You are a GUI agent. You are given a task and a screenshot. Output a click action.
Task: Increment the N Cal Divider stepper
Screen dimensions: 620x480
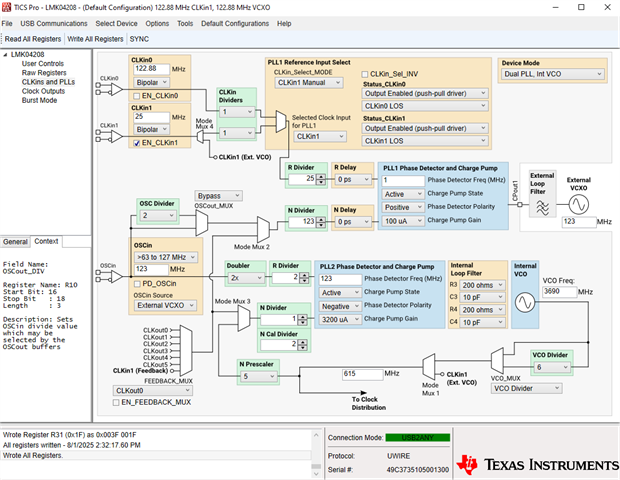303,342
